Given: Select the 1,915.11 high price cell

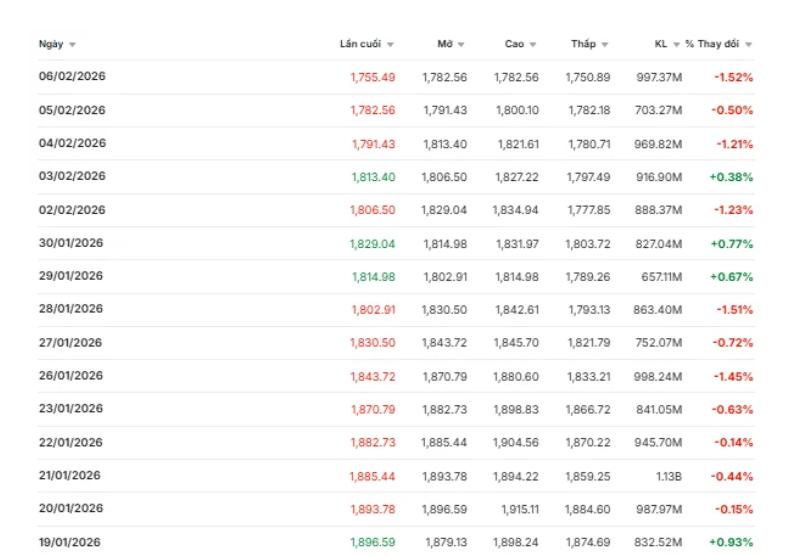Looking at the screenshot, I should 518,509.
